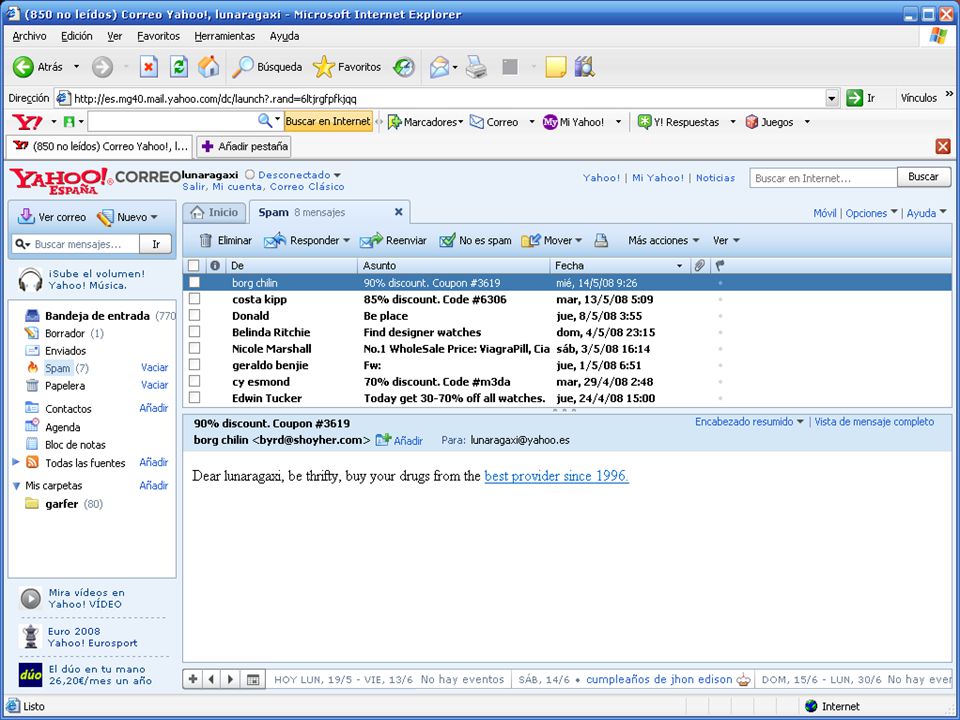Viewport: 960px width, 720px height.
Task: Click the IE Mail envelope icon
Action: tap(440, 67)
